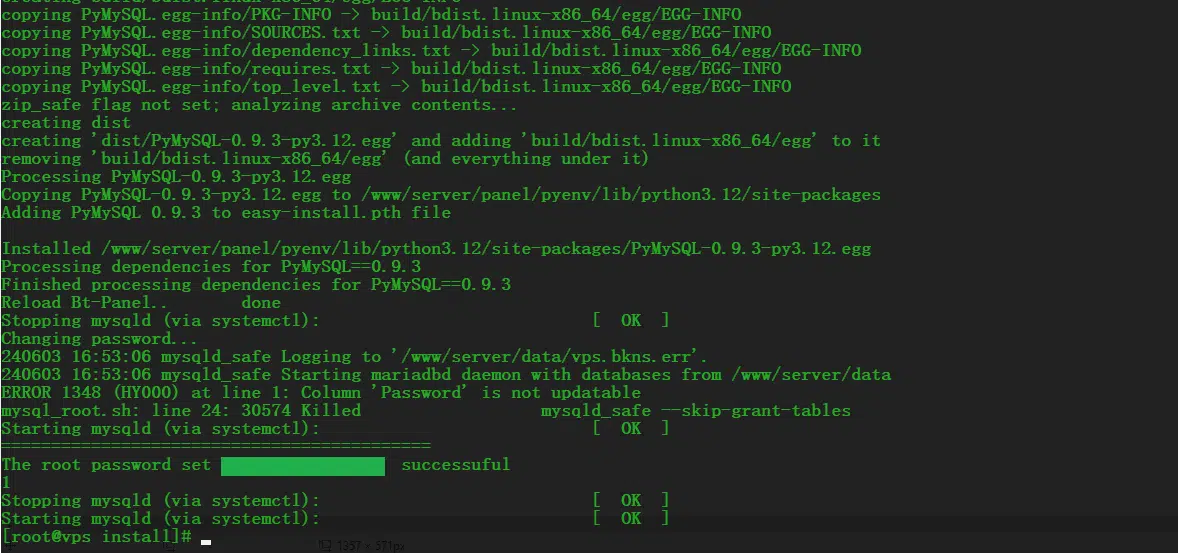
Task: Select the 'removing build/bdist.linux-x86_64/egg' line
Action: [x=325, y=159]
